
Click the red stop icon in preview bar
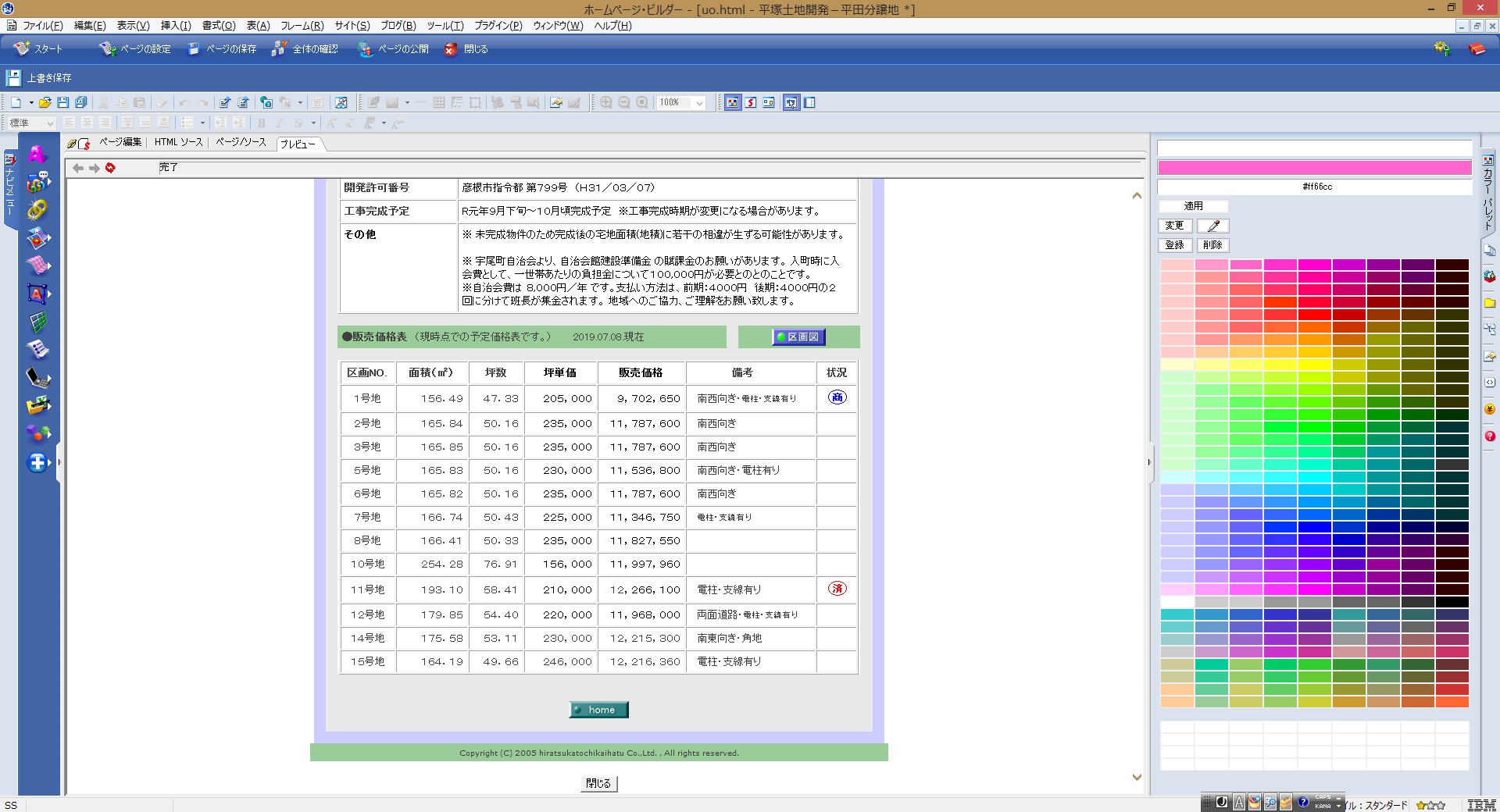pos(111,168)
